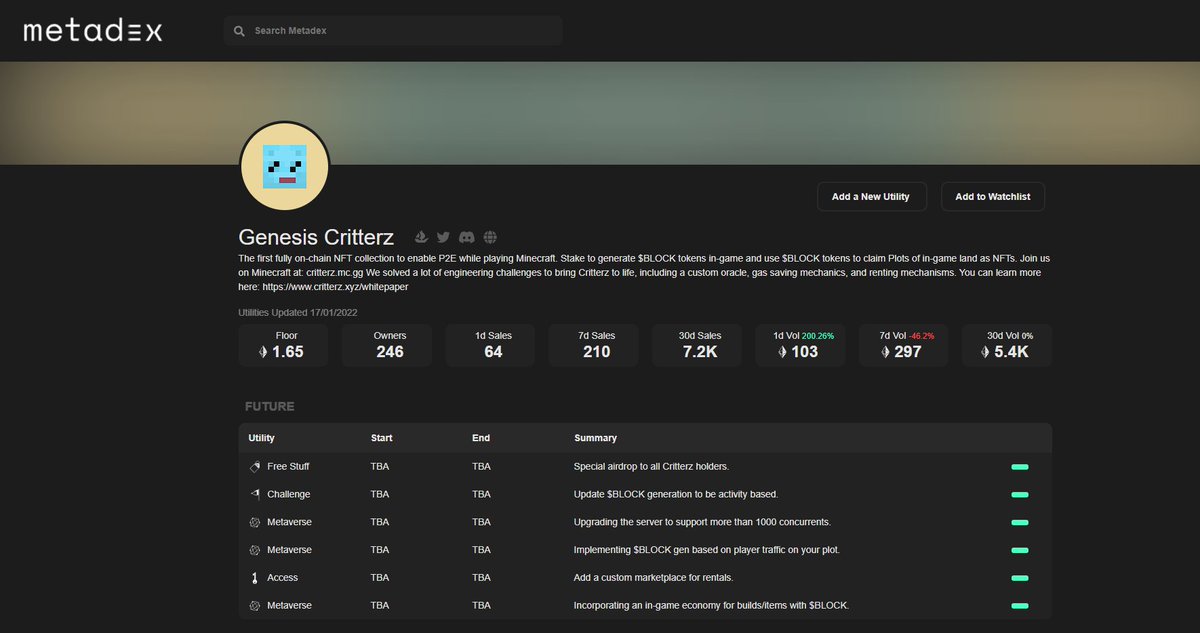
Task: Click the 1d Vol Ethereum icon
Action: [781, 352]
